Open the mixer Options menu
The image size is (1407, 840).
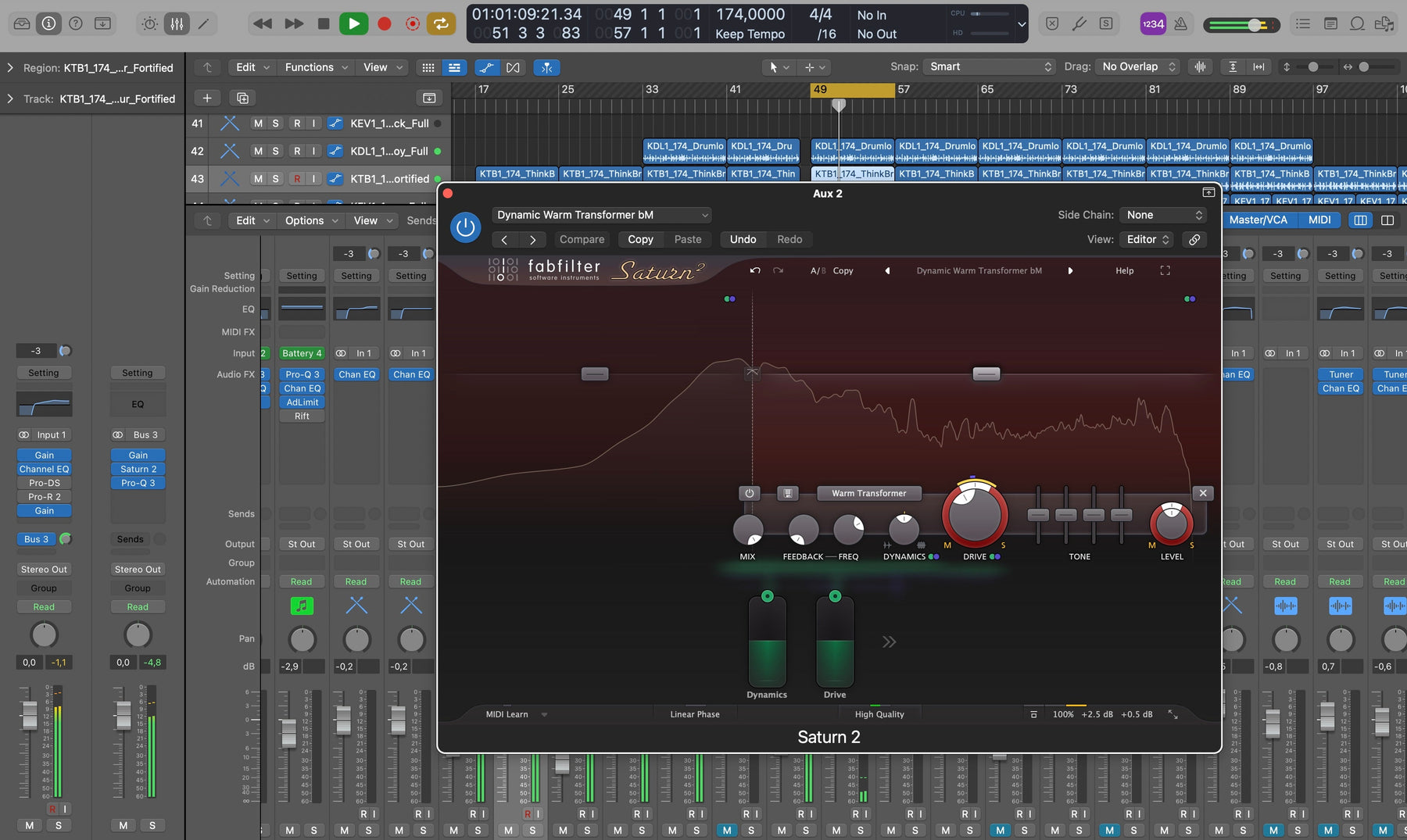pyautogui.click(x=311, y=220)
